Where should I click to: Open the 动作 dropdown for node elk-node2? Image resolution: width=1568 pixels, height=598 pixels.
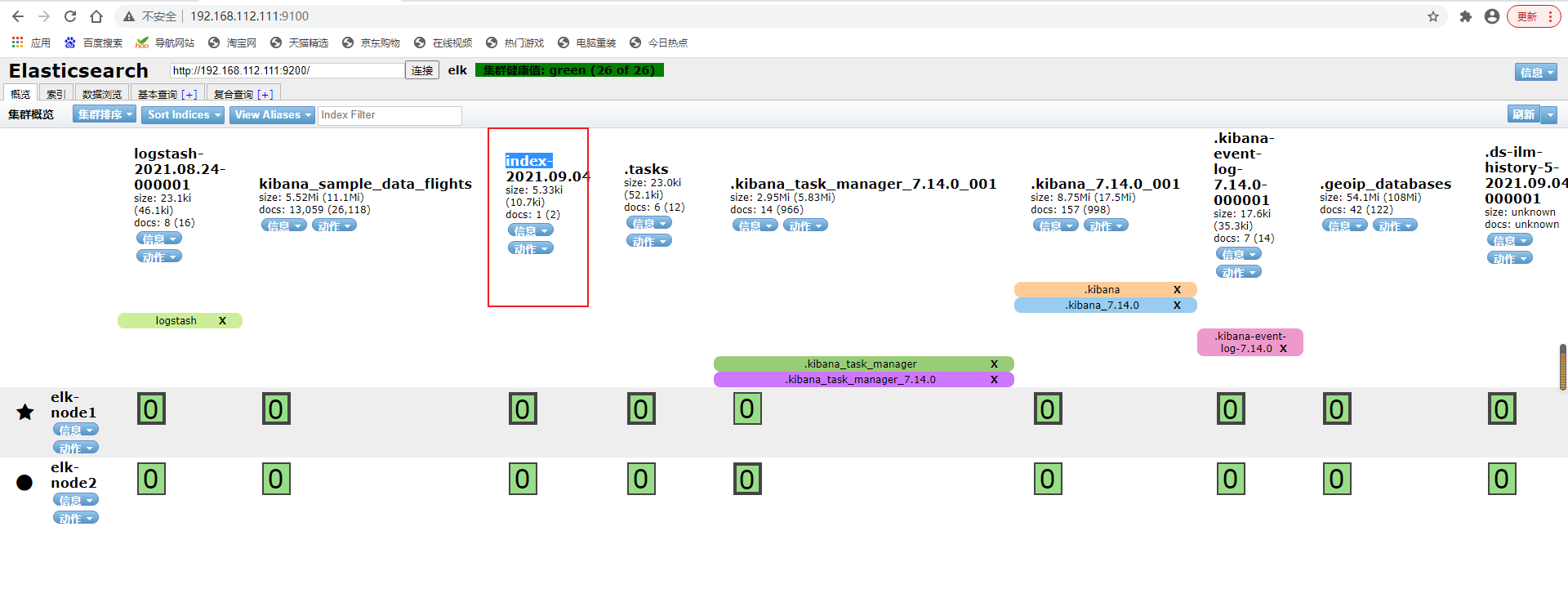tap(76, 518)
